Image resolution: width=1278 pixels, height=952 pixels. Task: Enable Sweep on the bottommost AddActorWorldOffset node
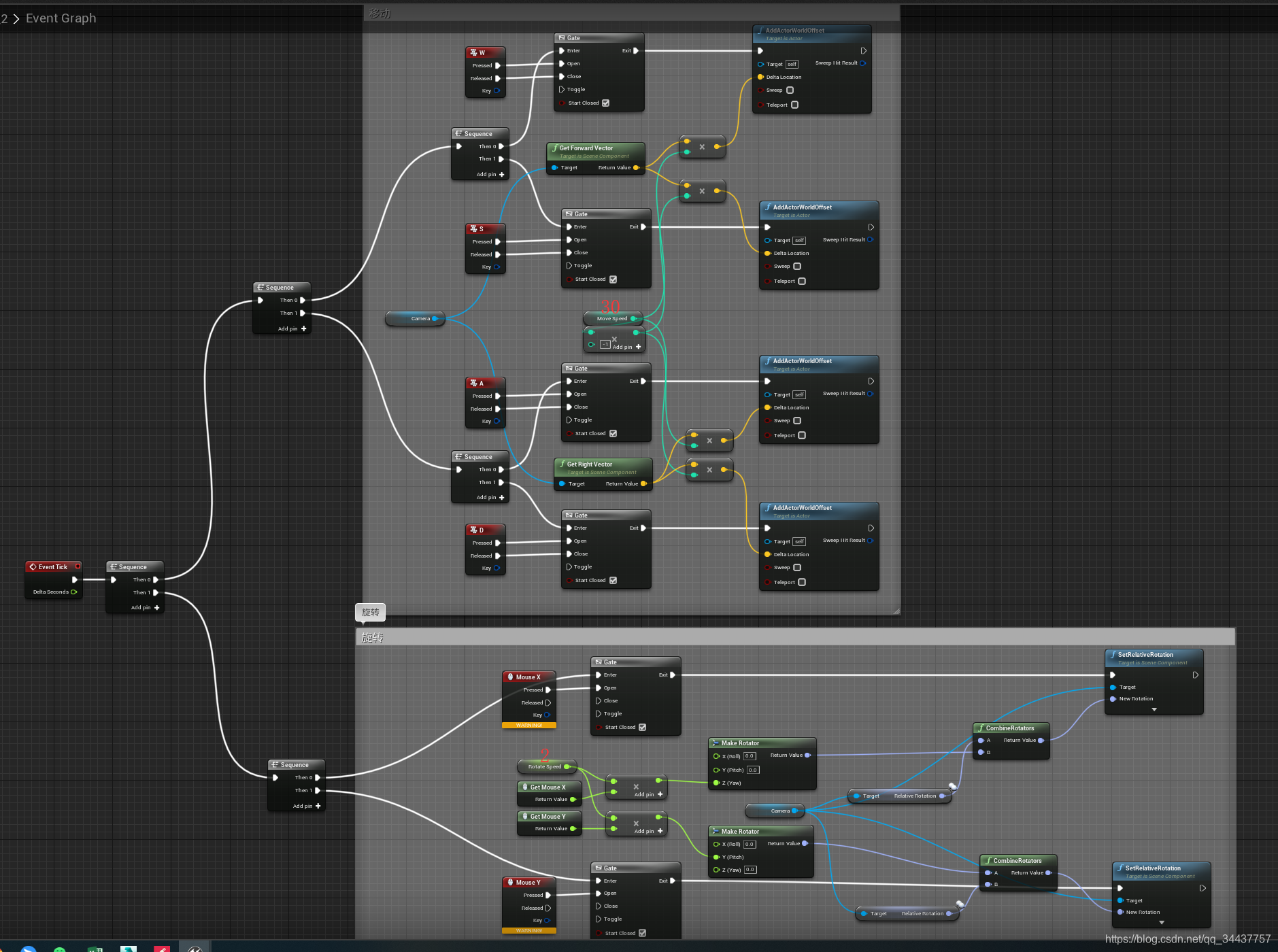pyautogui.click(x=797, y=567)
